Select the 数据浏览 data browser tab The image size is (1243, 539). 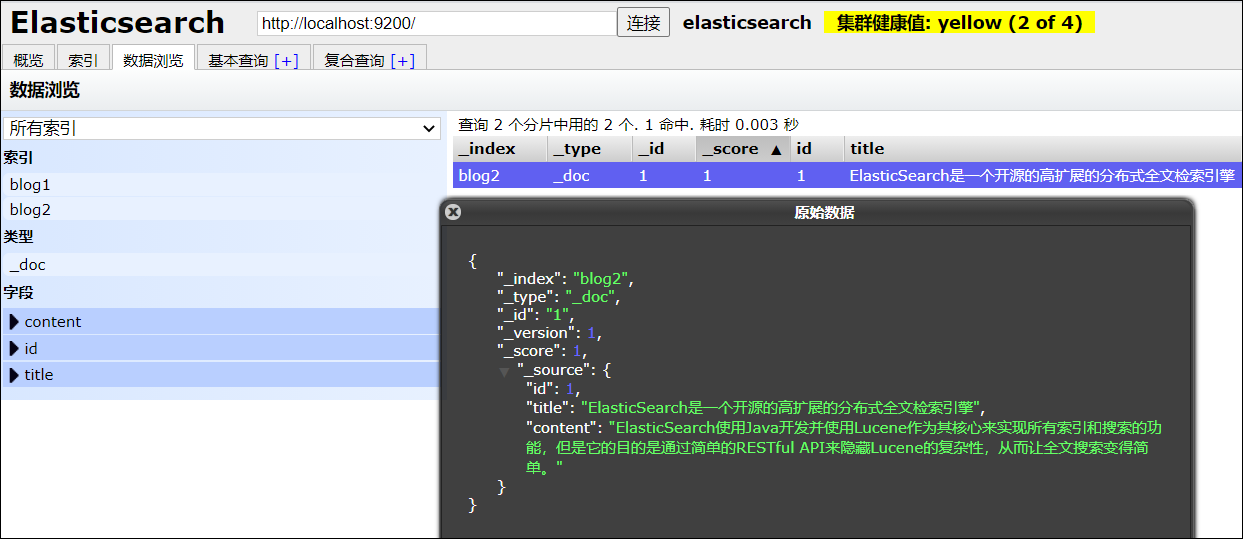click(153, 60)
